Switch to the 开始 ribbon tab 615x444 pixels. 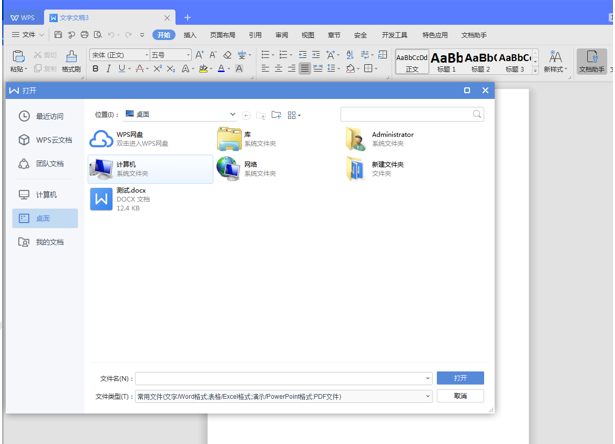click(164, 35)
